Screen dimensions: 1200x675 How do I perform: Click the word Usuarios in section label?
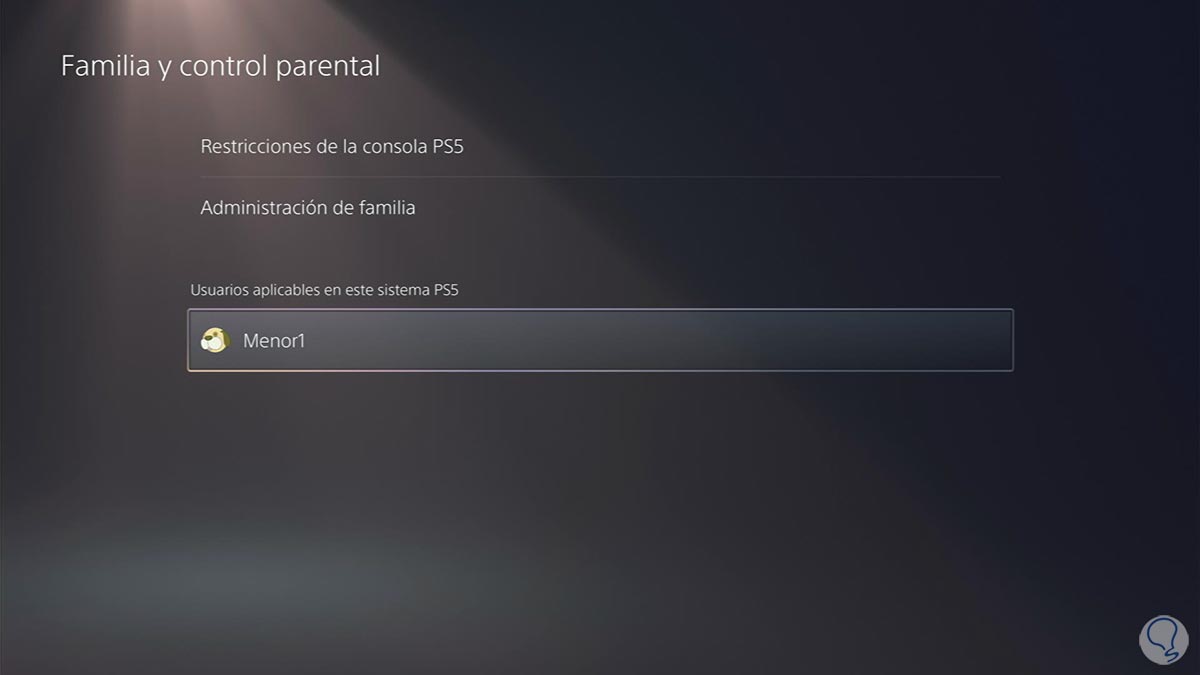tap(217, 290)
